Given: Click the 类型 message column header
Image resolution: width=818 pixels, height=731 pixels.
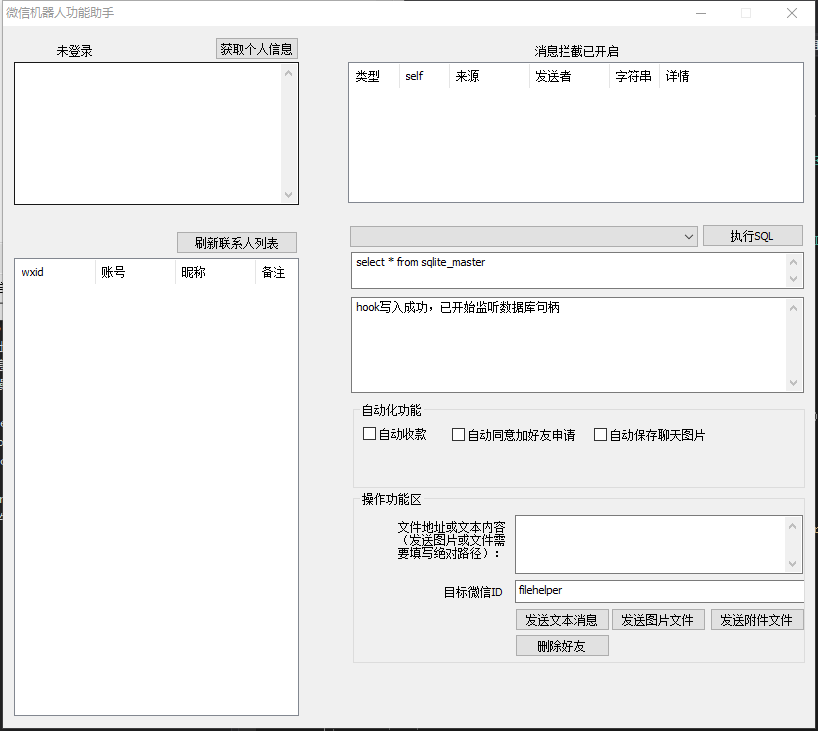Looking at the screenshot, I should (374, 76).
